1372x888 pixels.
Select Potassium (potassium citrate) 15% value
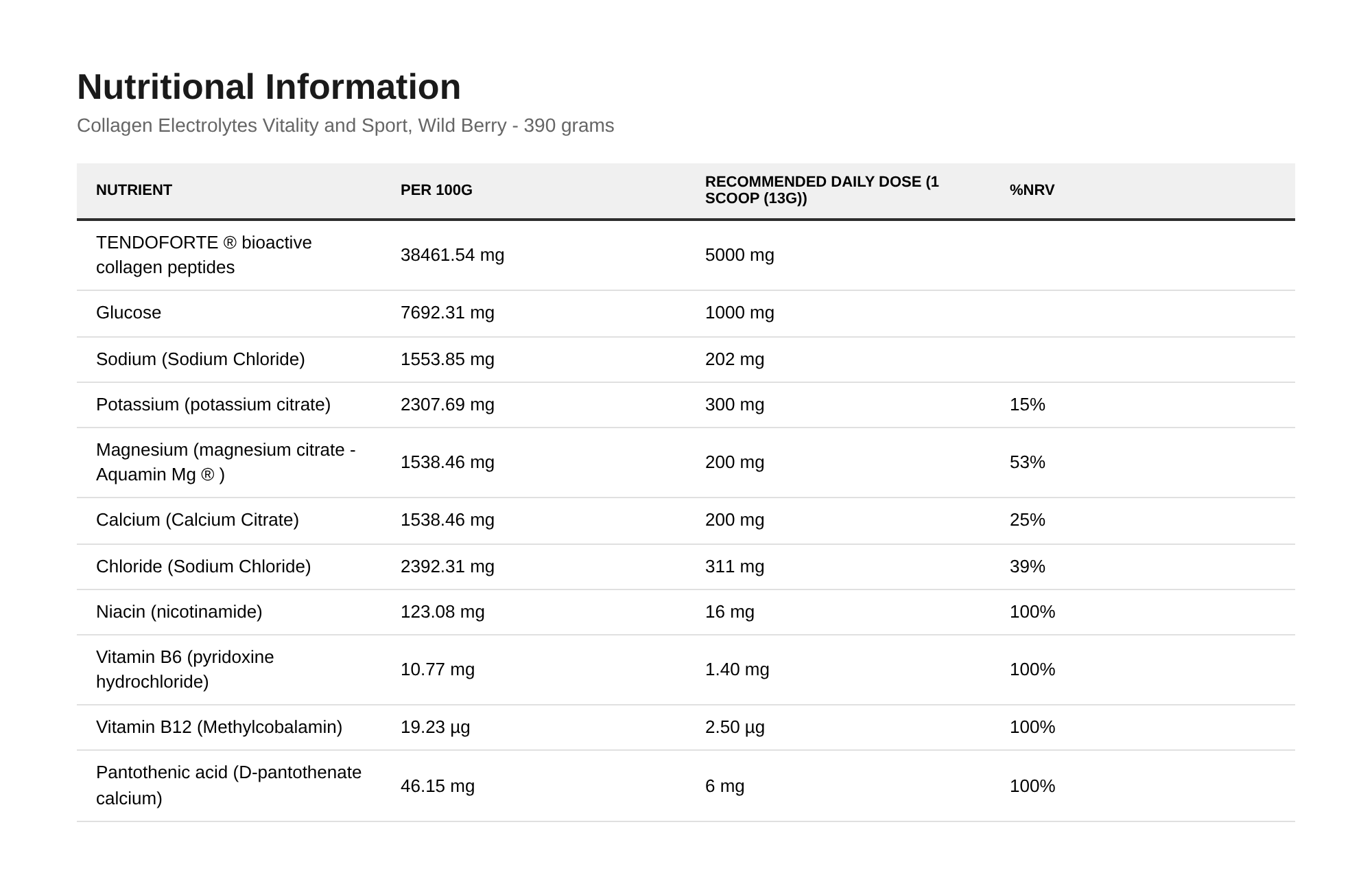tap(1027, 405)
